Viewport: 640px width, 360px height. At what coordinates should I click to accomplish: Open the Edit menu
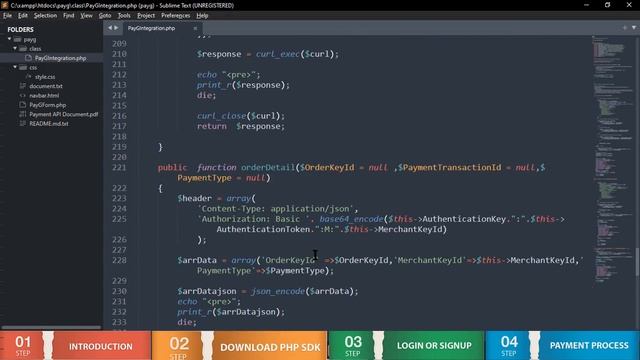[x=22, y=16]
